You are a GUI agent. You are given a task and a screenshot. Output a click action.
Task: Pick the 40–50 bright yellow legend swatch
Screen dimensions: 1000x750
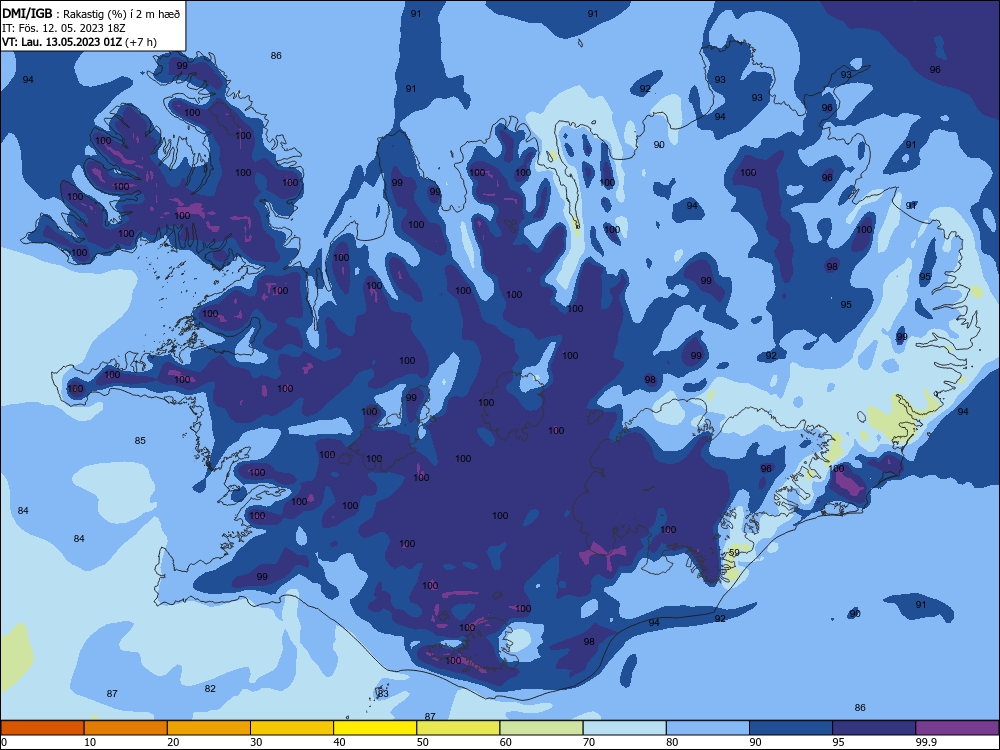point(375,728)
